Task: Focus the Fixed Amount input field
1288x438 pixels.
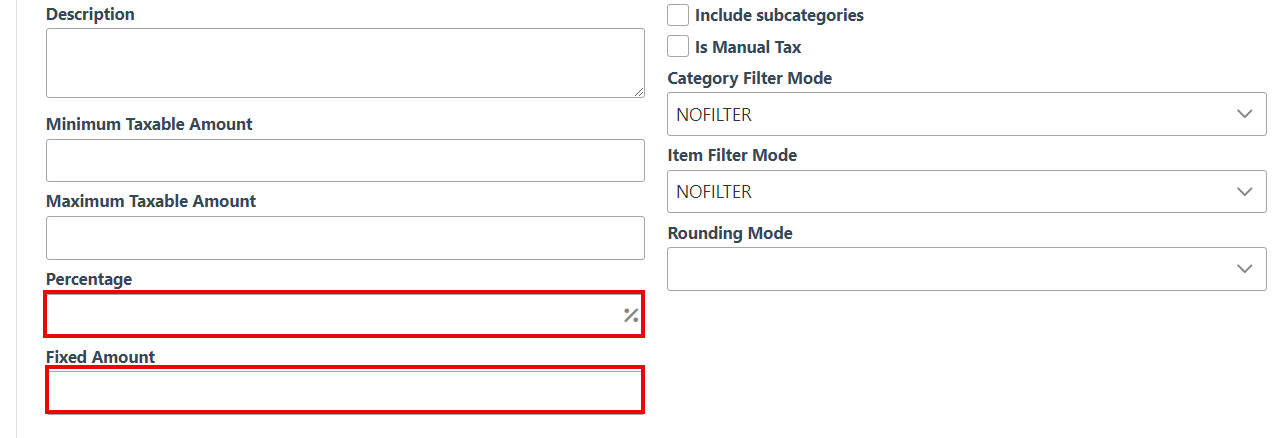Action: pyautogui.click(x=345, y=390)
